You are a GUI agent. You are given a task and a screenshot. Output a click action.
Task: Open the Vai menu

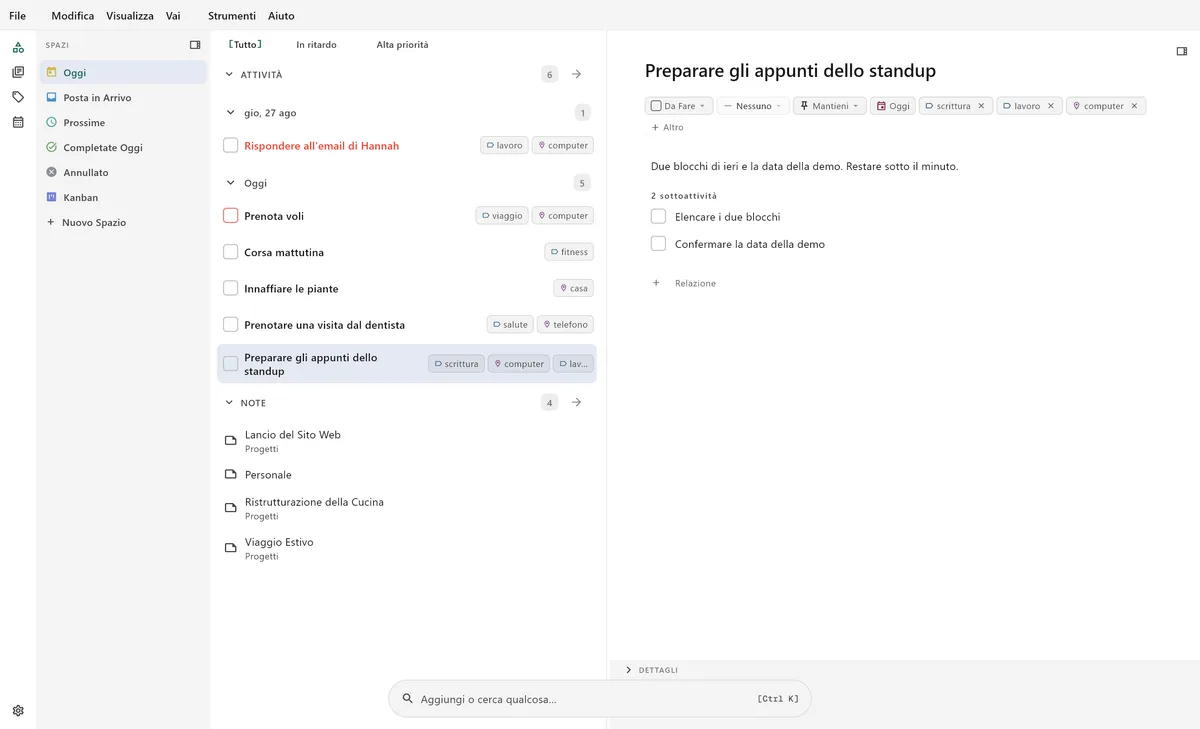click(173, 16)
